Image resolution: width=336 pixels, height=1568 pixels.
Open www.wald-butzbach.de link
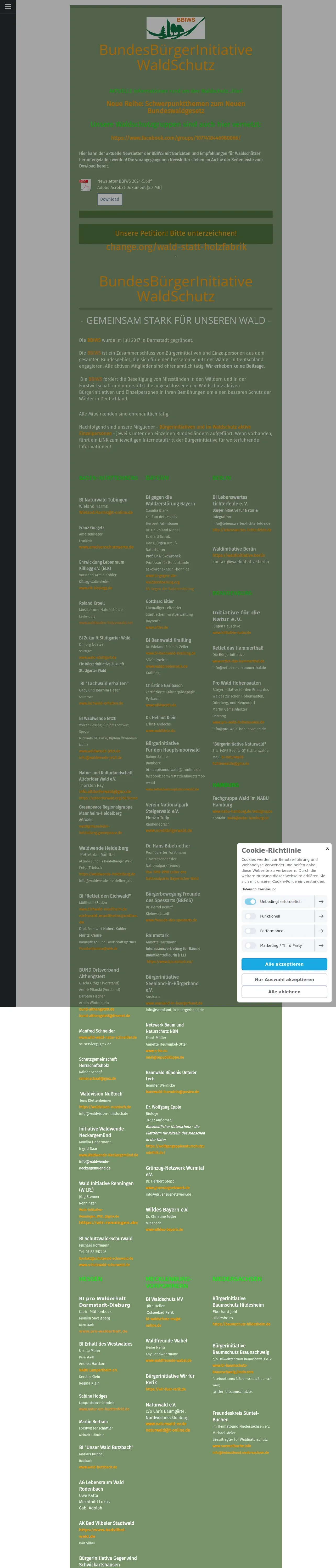coord(98,1467)
